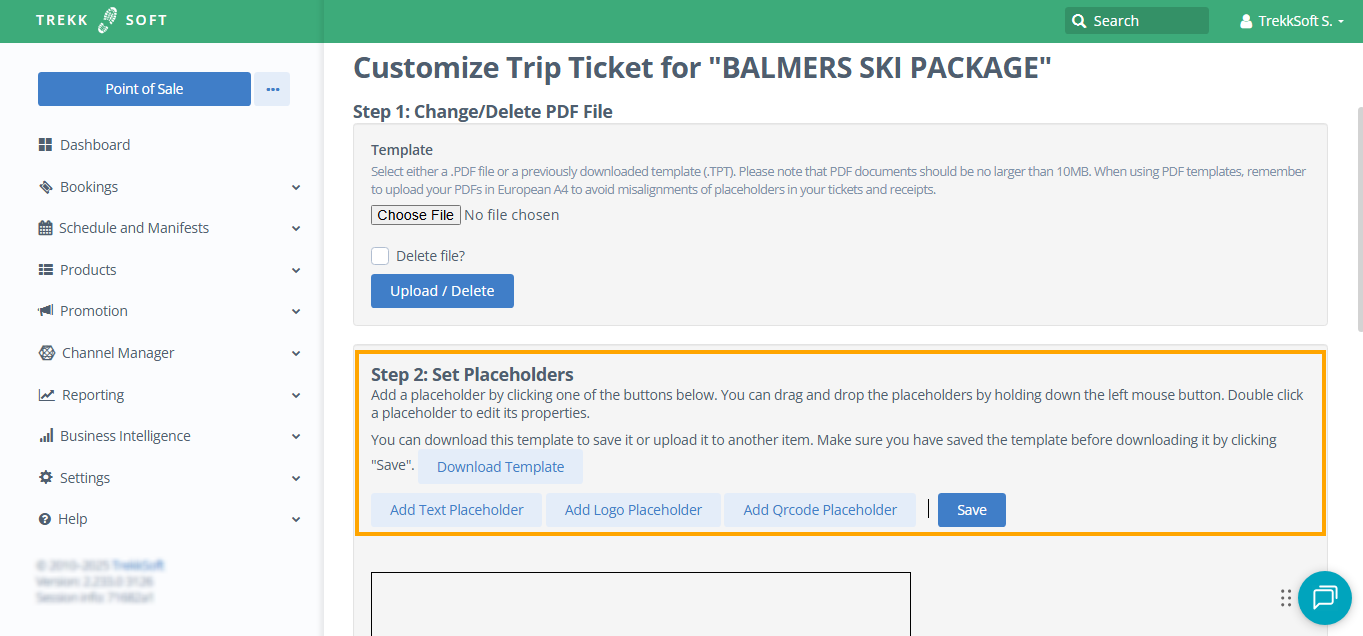1363x636 pixels.
Task: Click the Products list icon
Action: pyautogui.click(x=45, y=270)
